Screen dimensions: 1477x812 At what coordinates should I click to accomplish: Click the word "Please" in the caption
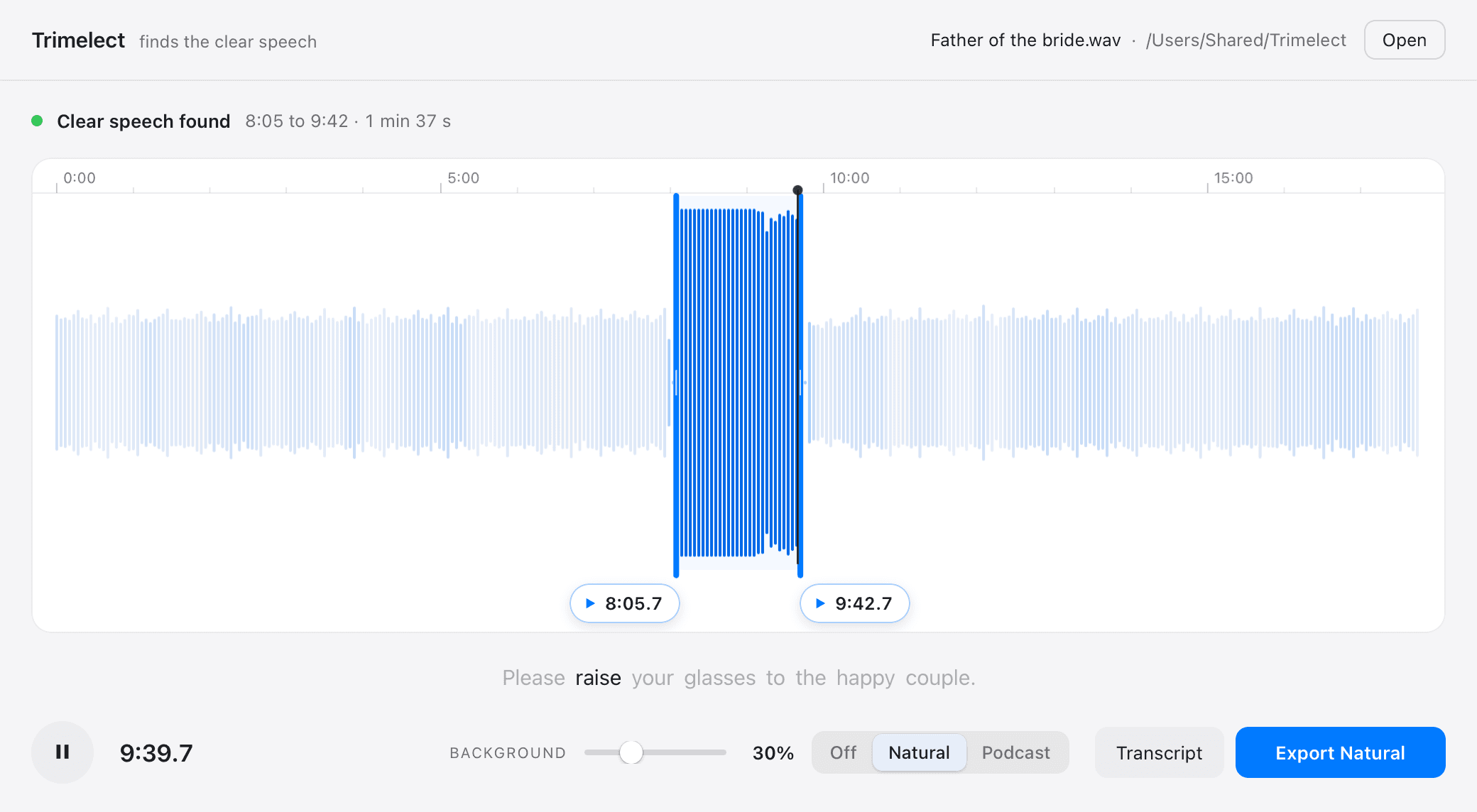point(533,678)
